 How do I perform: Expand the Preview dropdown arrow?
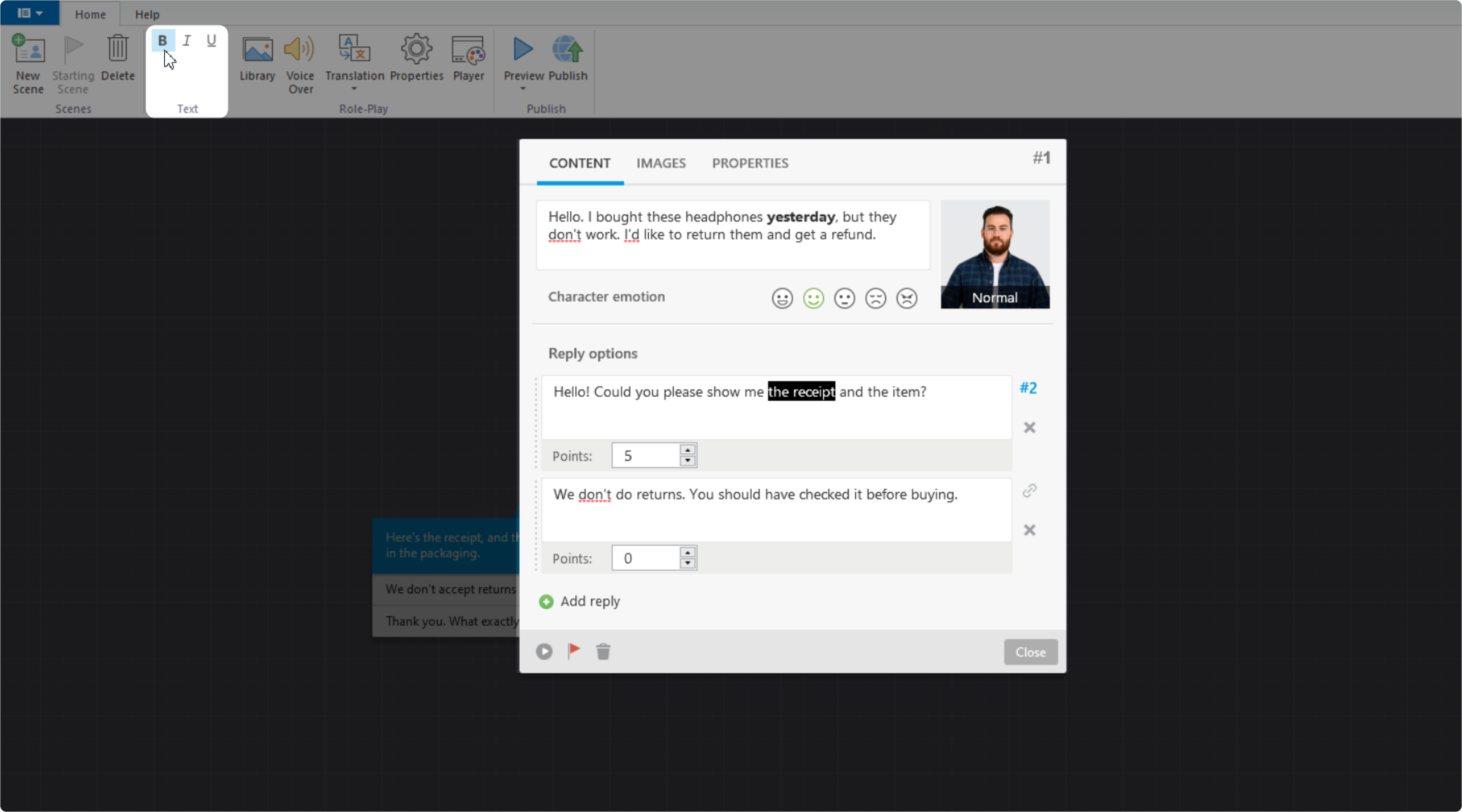[523, 88]
